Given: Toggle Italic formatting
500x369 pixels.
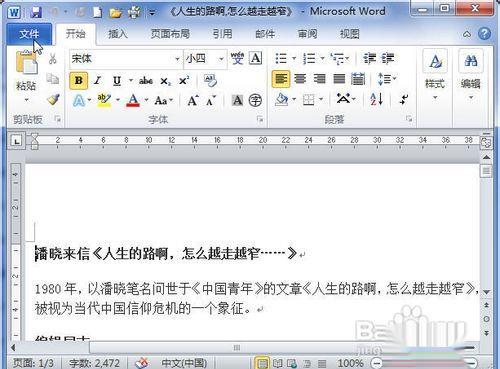Looking at the screenshot, I should (97, 80).
